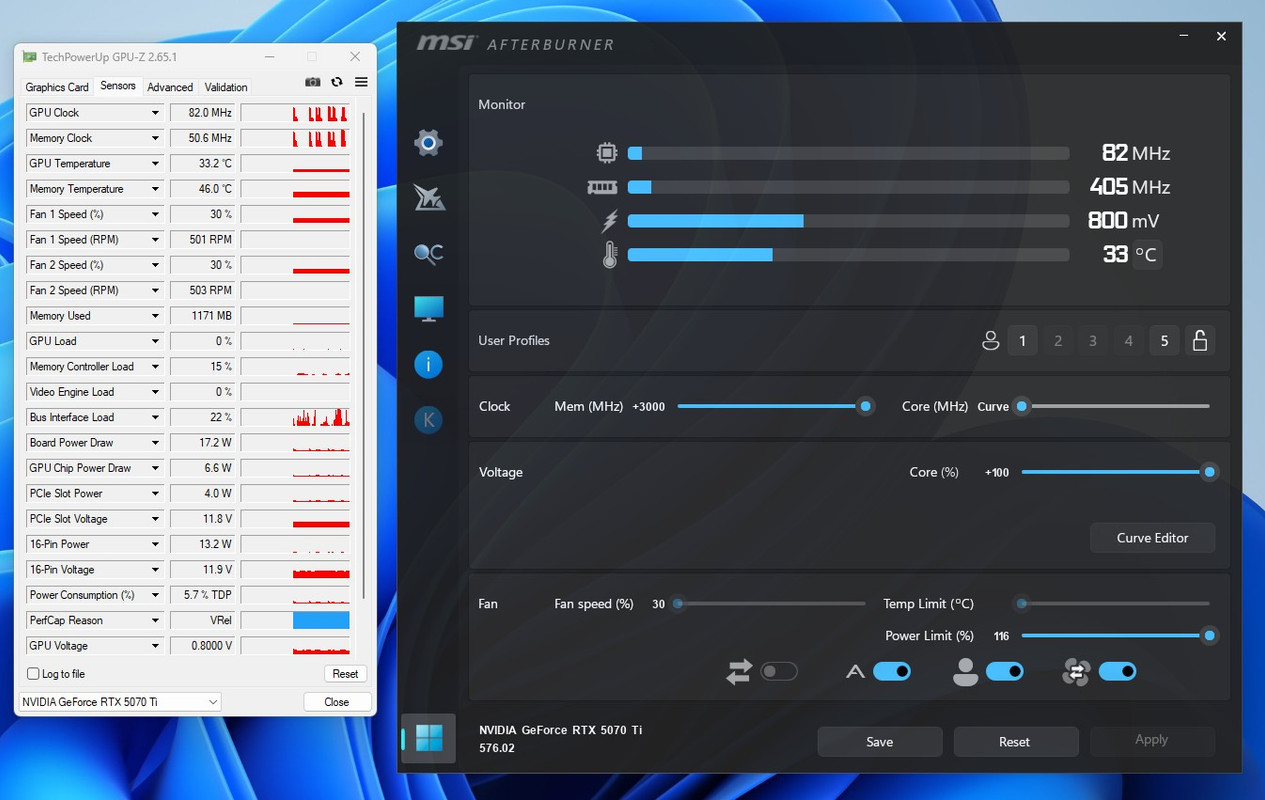Take GPU-Z screenshot with camera icon
This screenshot has width=1265, height=800.
coord(313,83)
